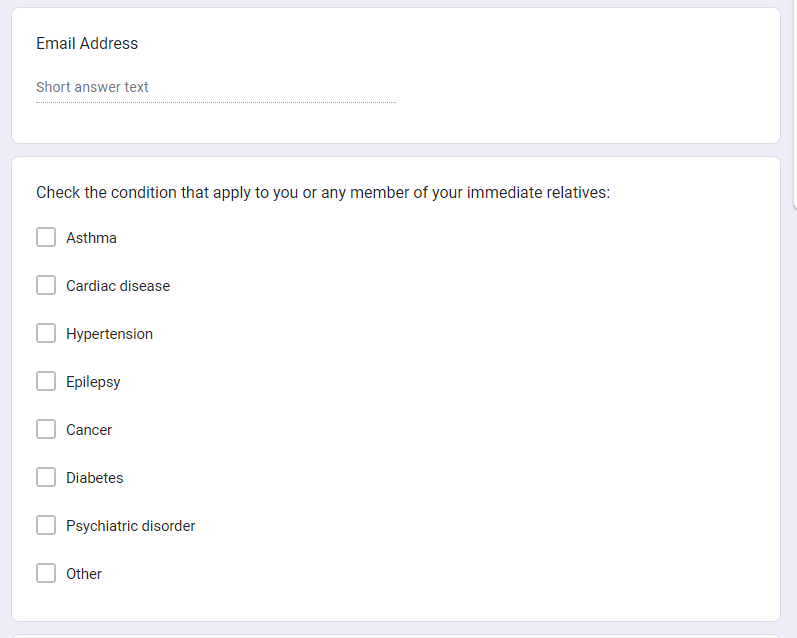This screenshot has width=797, height=638.
Task: Click the Asthma option label text
Action: click(91, 238)
